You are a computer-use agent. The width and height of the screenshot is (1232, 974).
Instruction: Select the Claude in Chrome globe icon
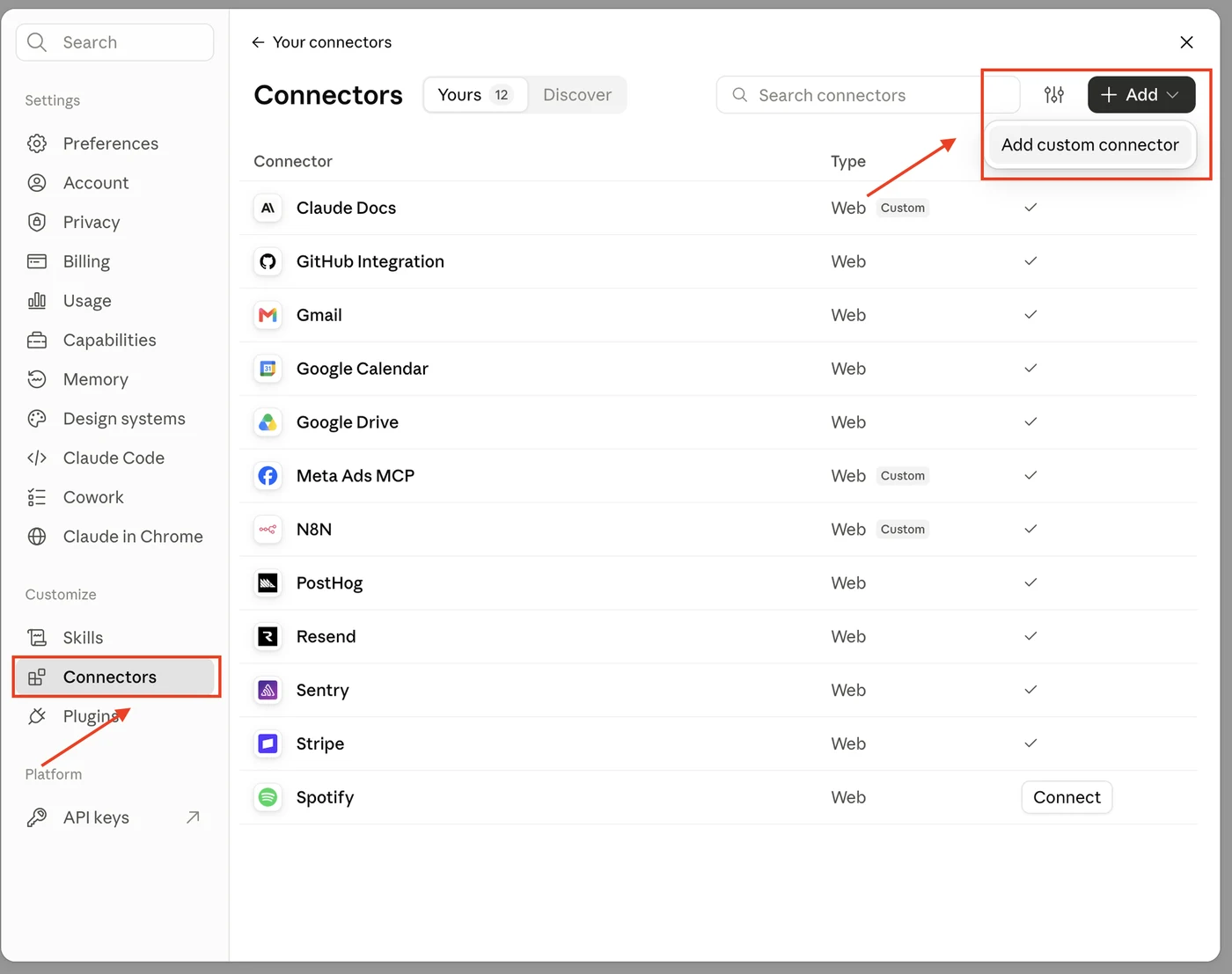pyautogui.click(x=37, y=537)
